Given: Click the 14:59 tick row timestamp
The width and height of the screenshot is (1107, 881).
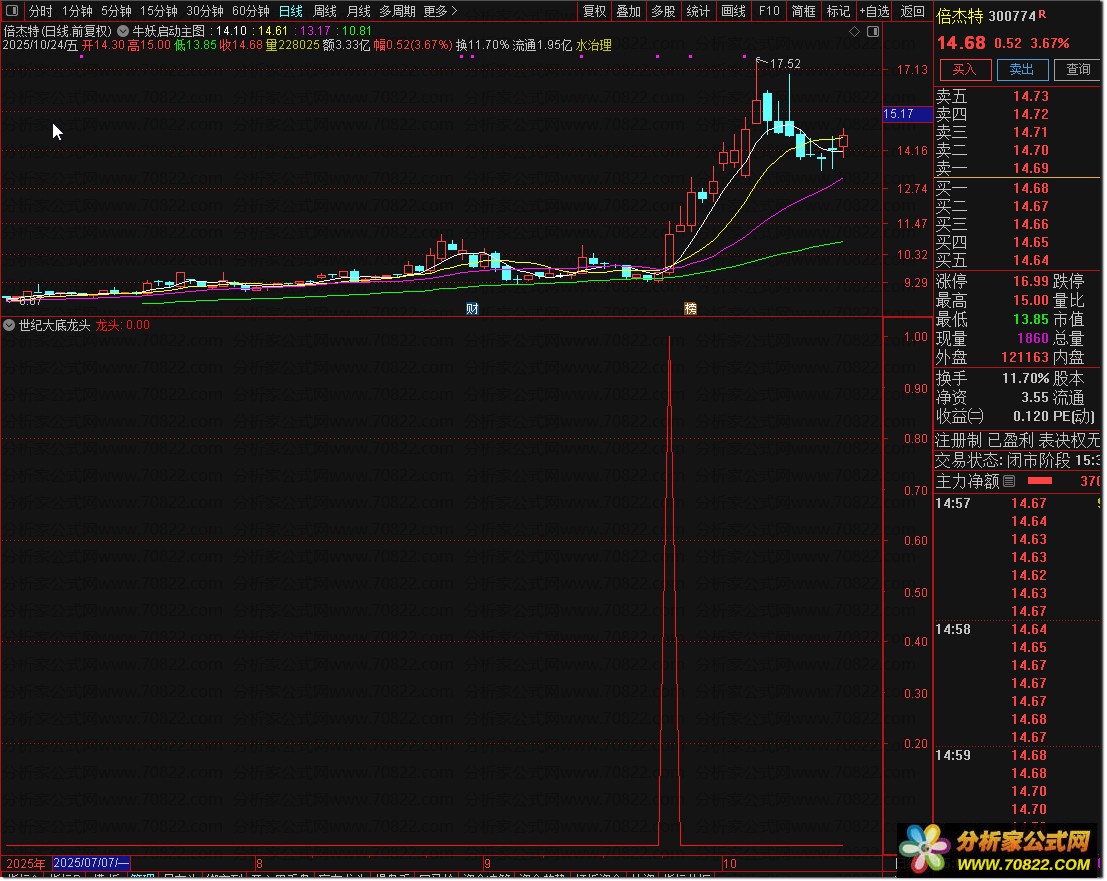Looking at the screenshot, I should point(953,755).
